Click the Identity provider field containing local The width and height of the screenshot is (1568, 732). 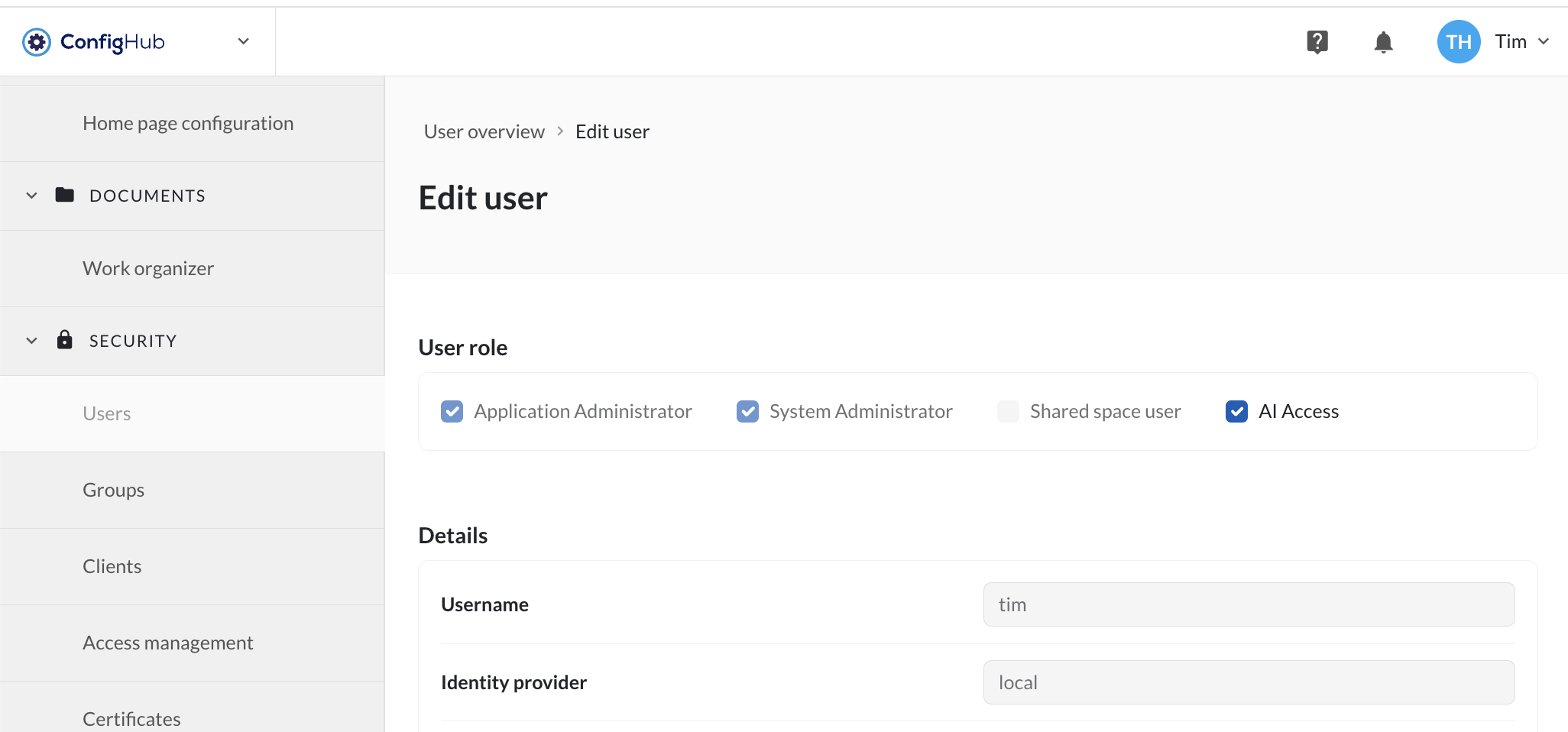1249,682
